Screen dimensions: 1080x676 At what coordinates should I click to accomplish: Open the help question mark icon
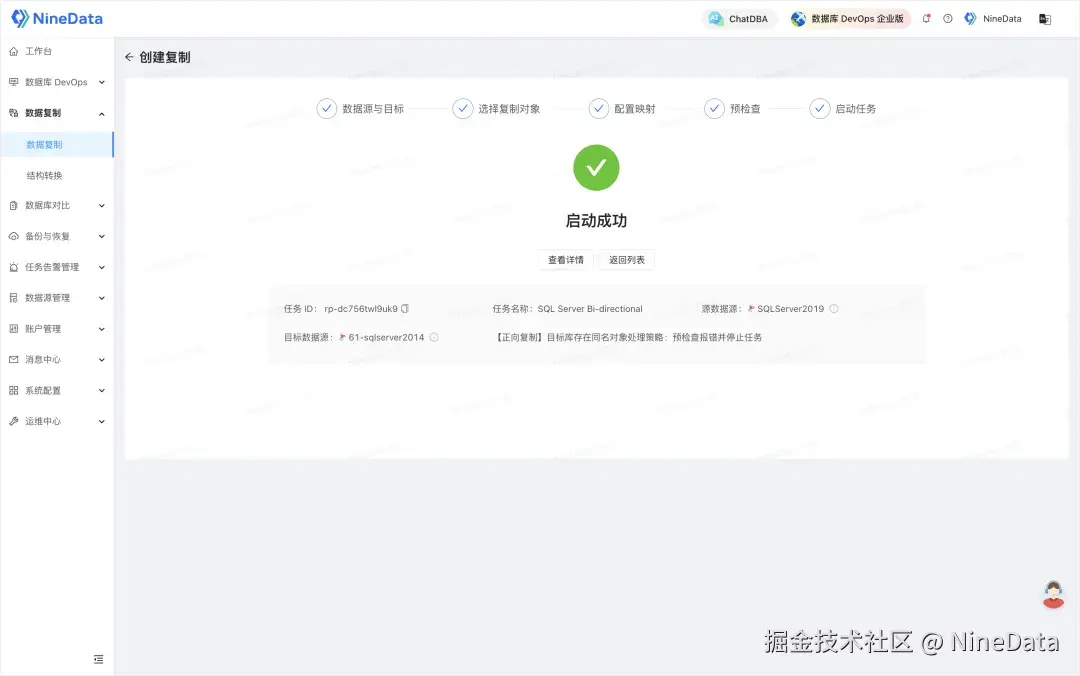[946, 18]
